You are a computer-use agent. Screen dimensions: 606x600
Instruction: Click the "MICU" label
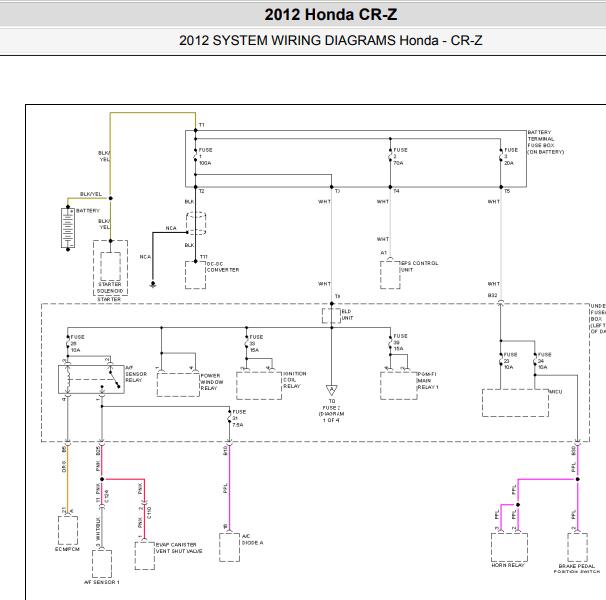(555, 392)
